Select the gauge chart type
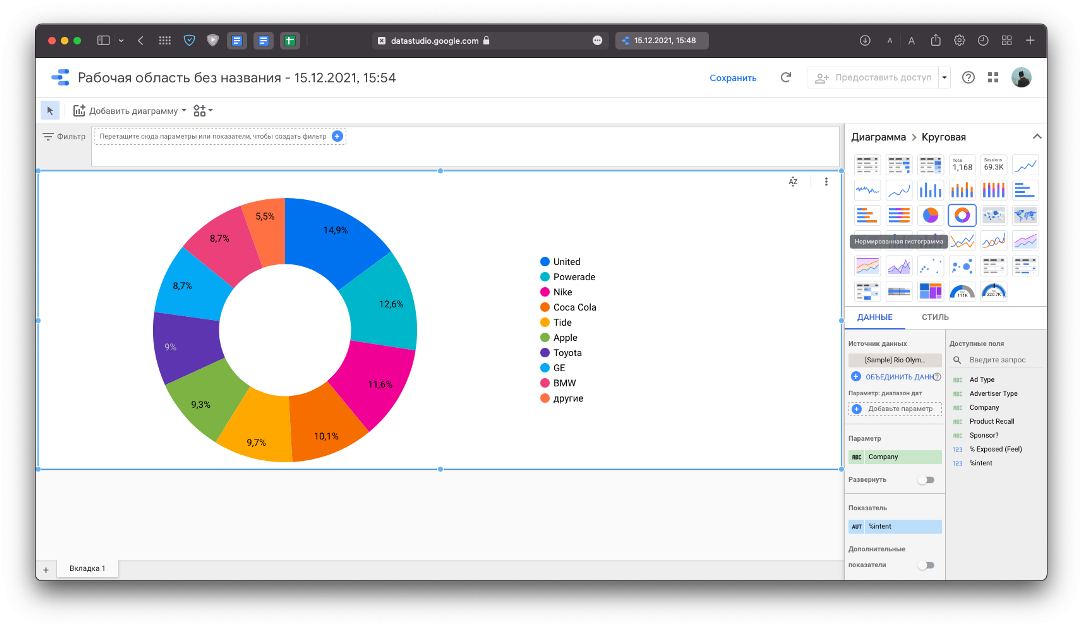 [x=962, y=291]
